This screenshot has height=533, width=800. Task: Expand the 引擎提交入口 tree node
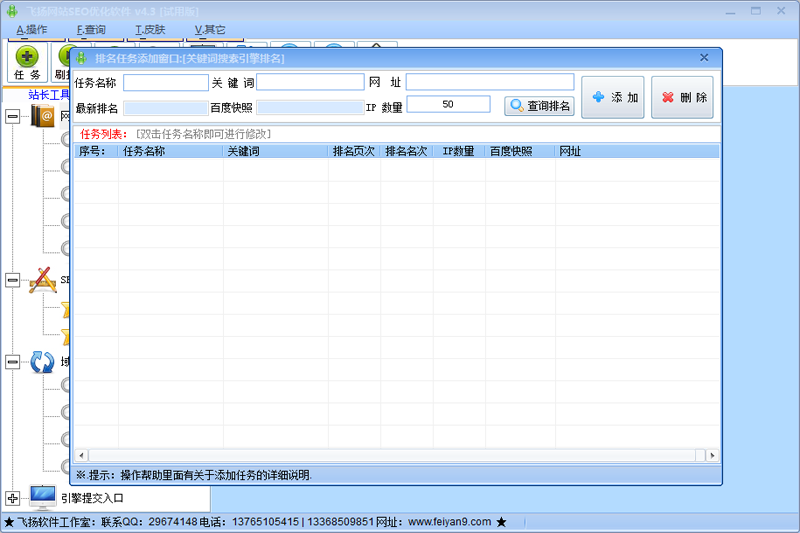(x=13, y=498)
